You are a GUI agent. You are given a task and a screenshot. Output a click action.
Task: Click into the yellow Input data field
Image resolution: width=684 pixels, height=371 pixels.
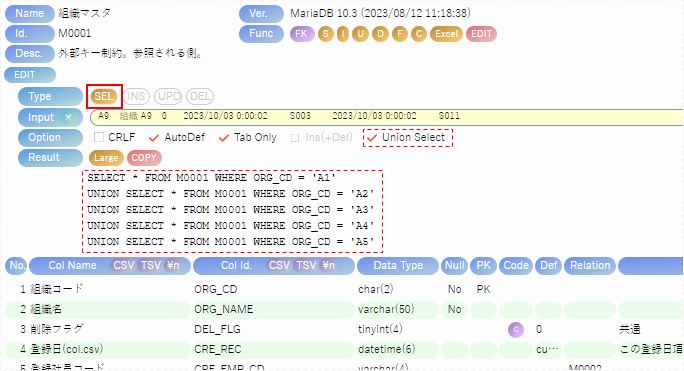[x=386, y=117]
